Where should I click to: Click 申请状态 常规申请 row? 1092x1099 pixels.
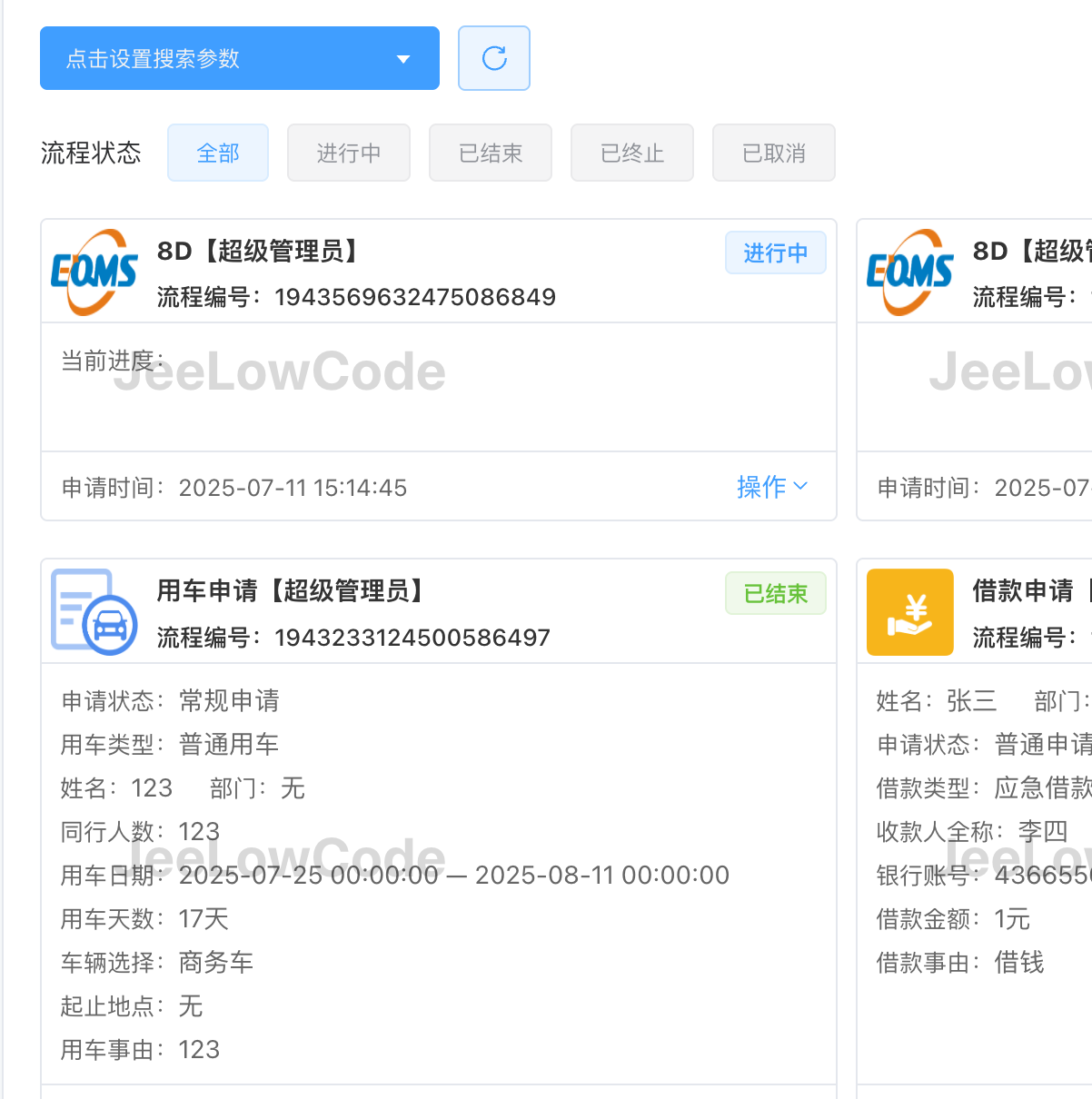[x=170, y=700]
